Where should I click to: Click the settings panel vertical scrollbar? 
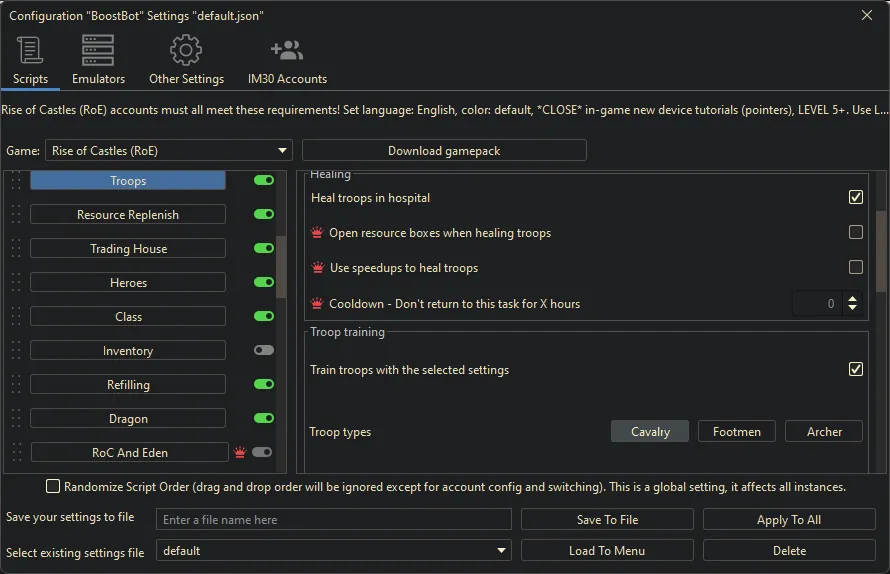coord(881,251)
